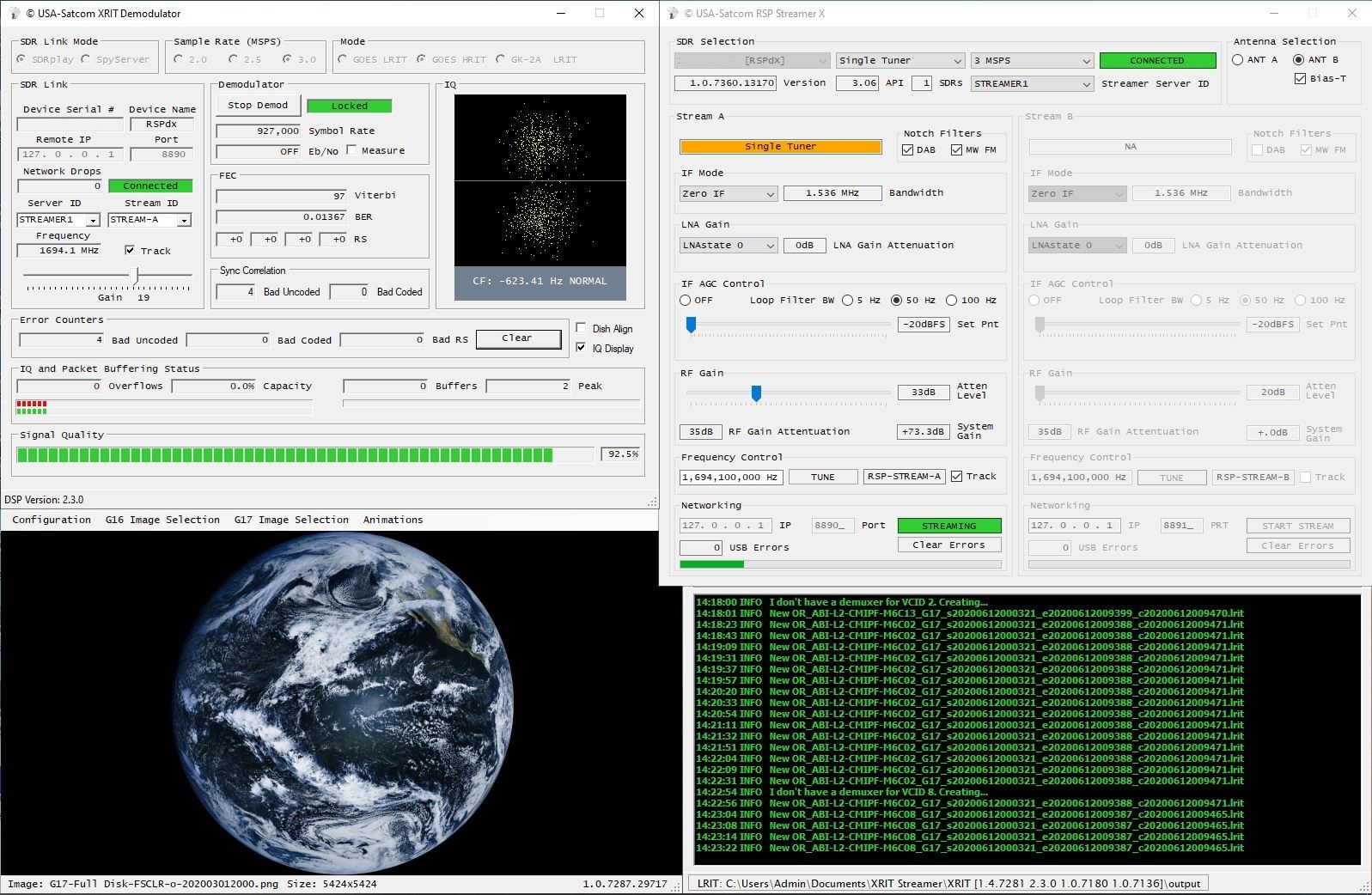Click the Clear error counters button

[x=517, y=338]
